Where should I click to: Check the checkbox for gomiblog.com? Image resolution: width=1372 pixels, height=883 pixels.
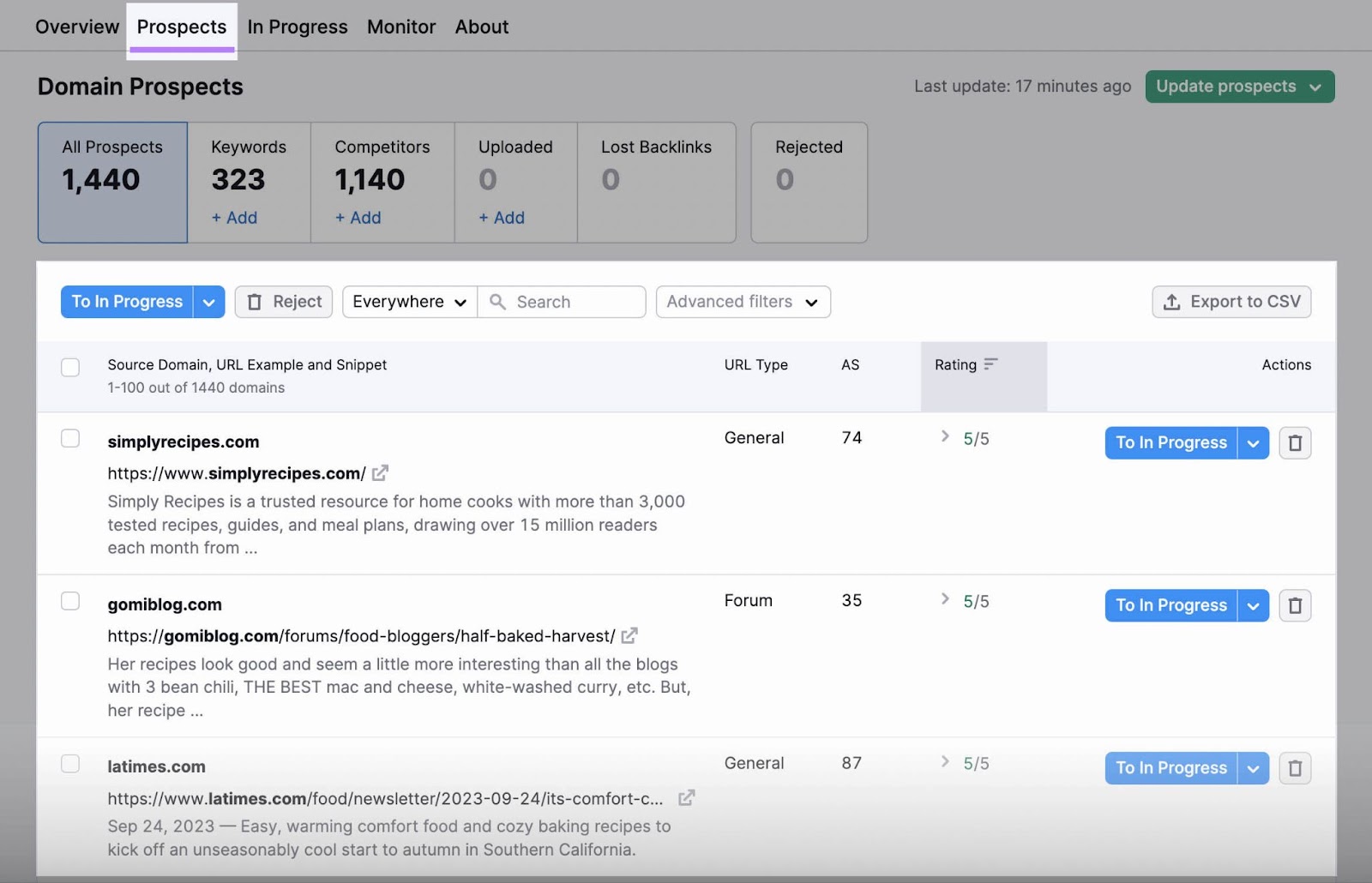[x=70, y=601]
